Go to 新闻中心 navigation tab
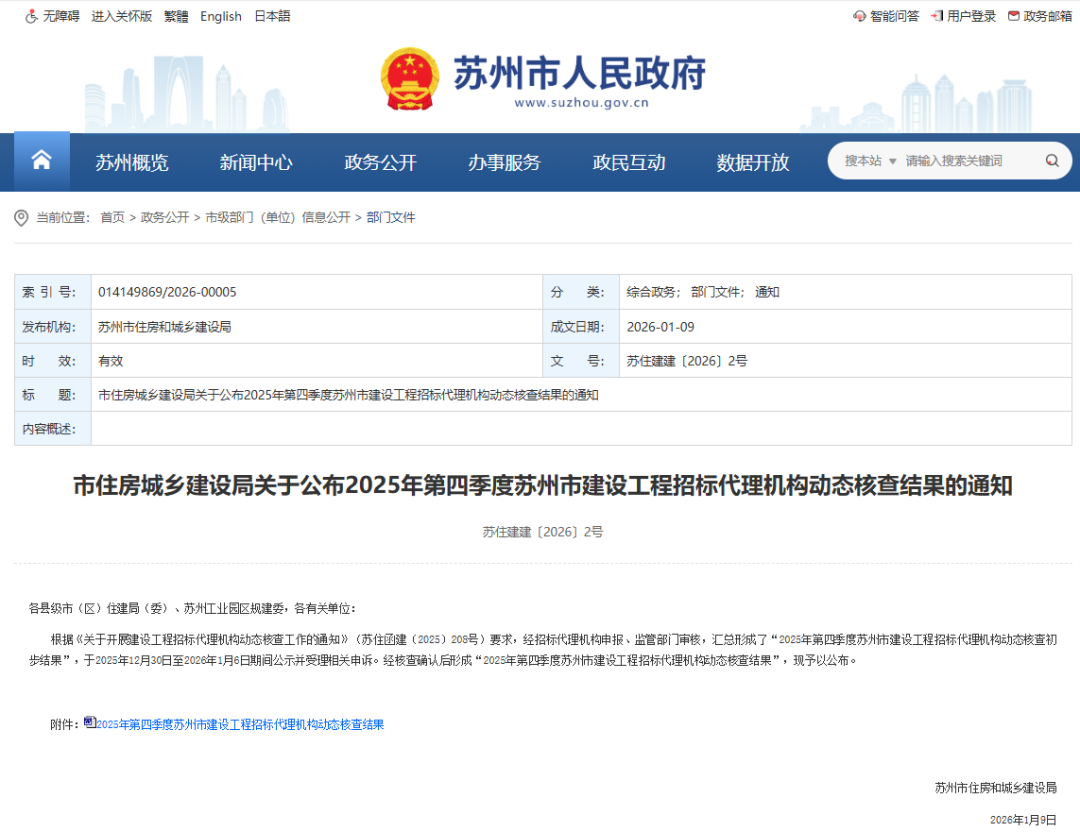The image size is (1080, 832). (x=256, y=163)
